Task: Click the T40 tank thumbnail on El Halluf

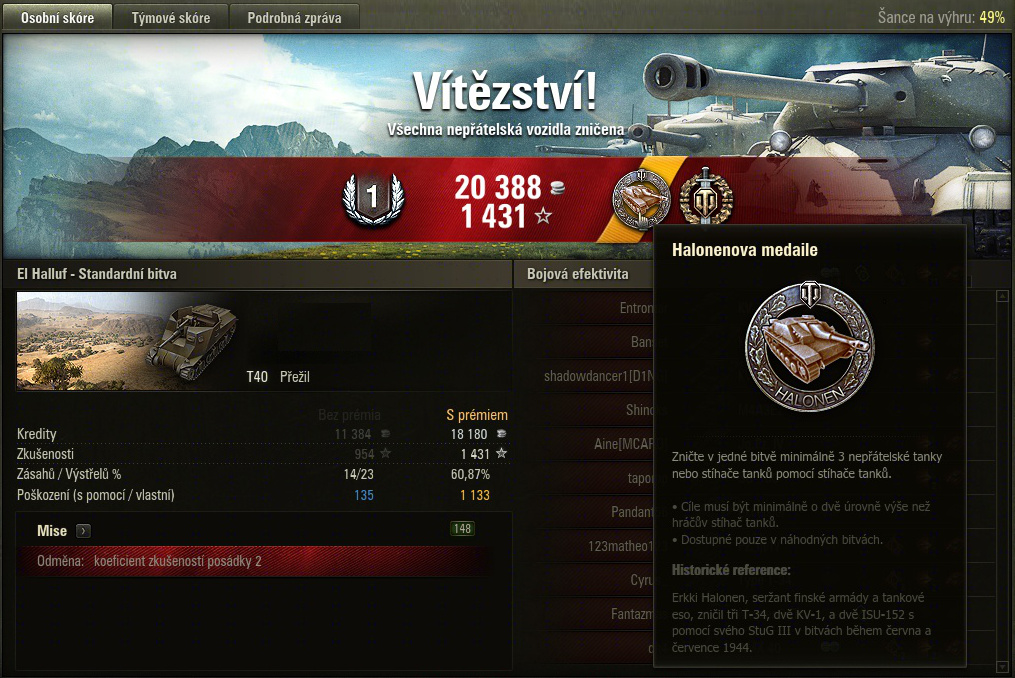Action: (128, 341)
